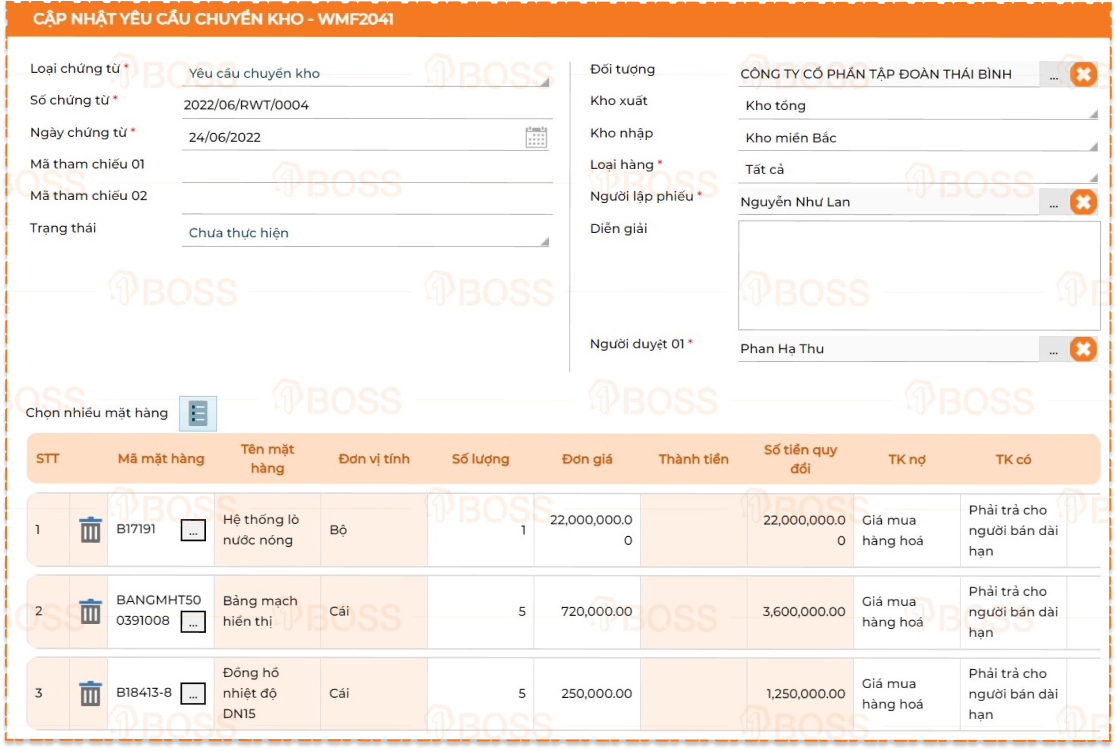Open the calendar picker for Ngày chứng từ
This screenshot has width=1116, height=751.
coord(536,138)
